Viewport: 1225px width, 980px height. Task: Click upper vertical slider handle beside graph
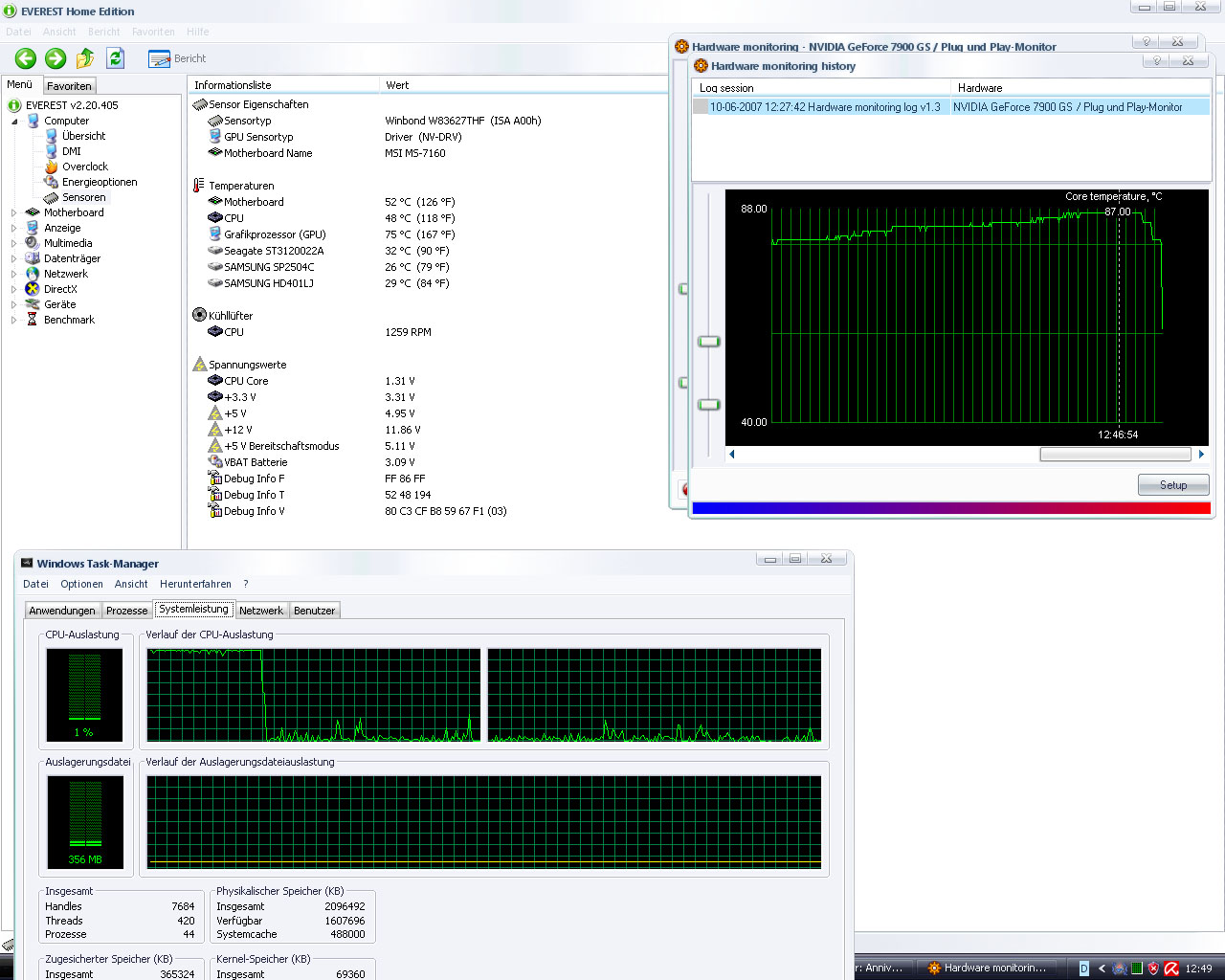[x=709, y=342]
